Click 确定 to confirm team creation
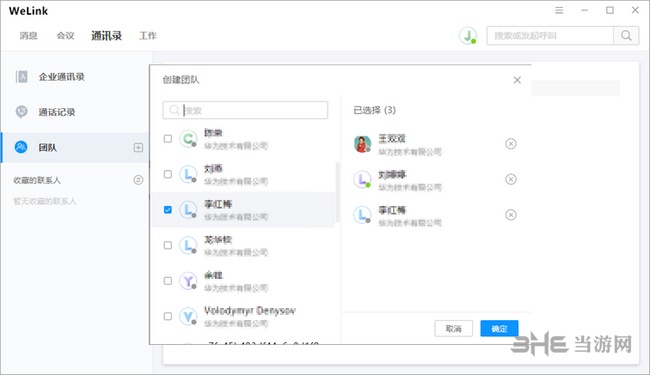The image size is (650, 375). tap(500, 329)
